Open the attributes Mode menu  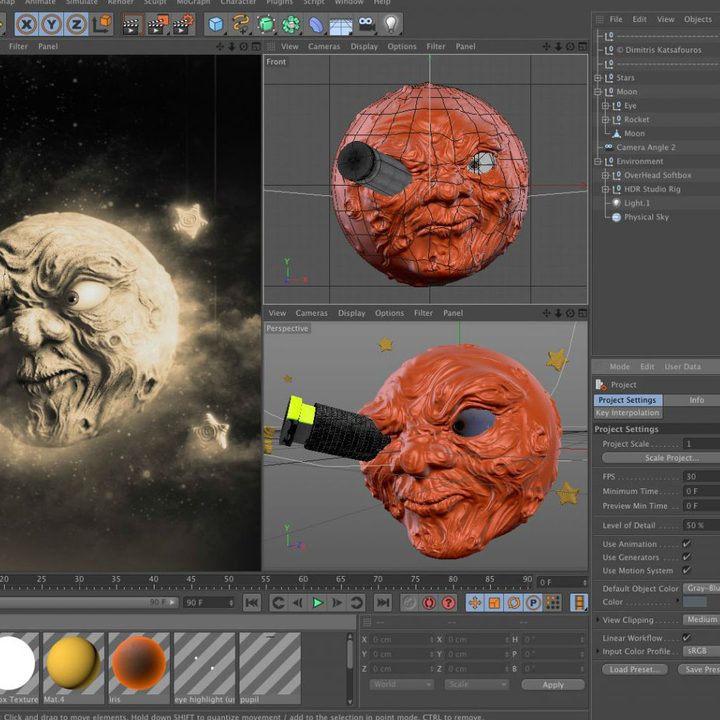click(619, 366)
